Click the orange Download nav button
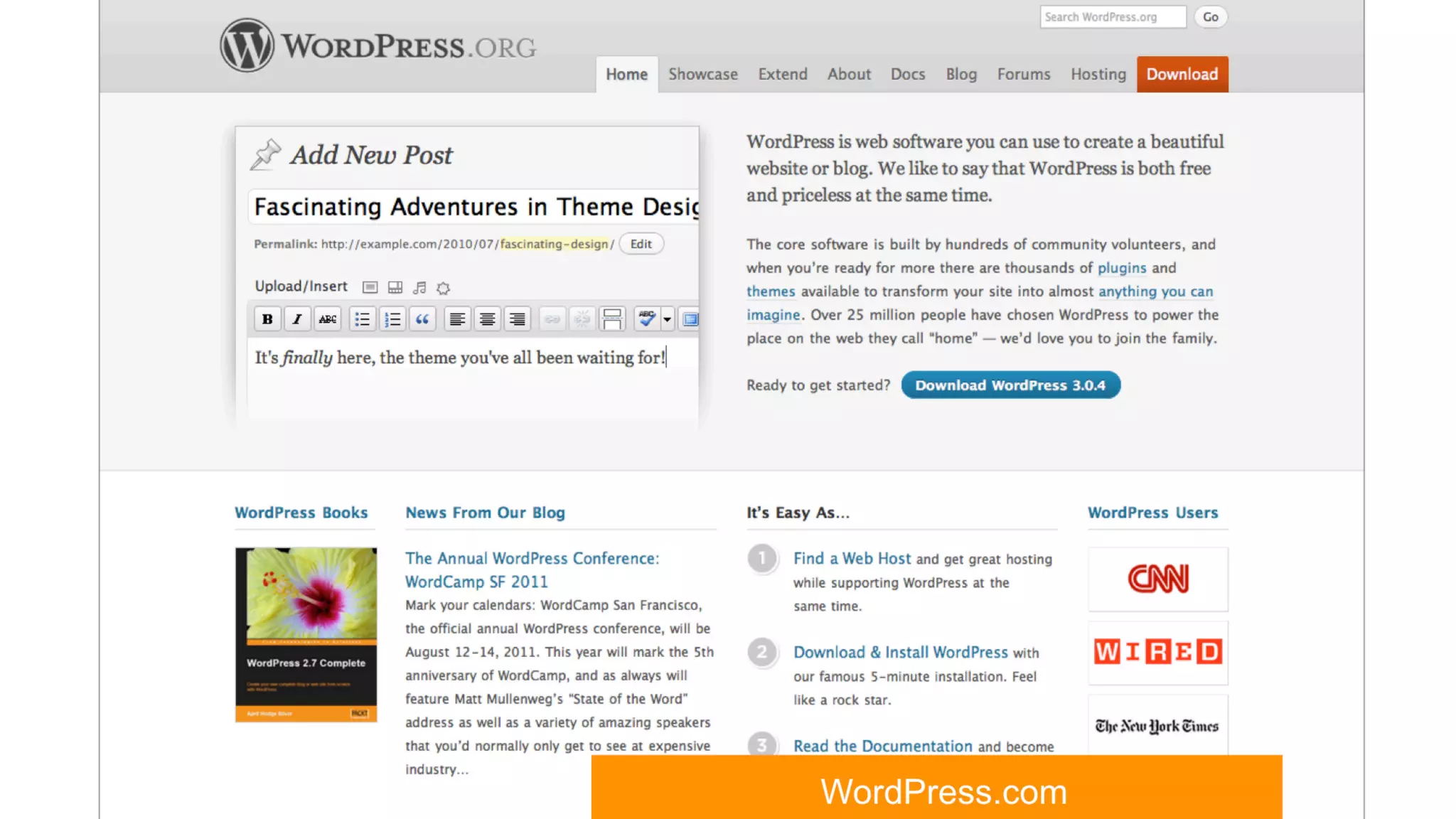Viewport: 1456px width, 819px height. click(x=1182, y=74)
